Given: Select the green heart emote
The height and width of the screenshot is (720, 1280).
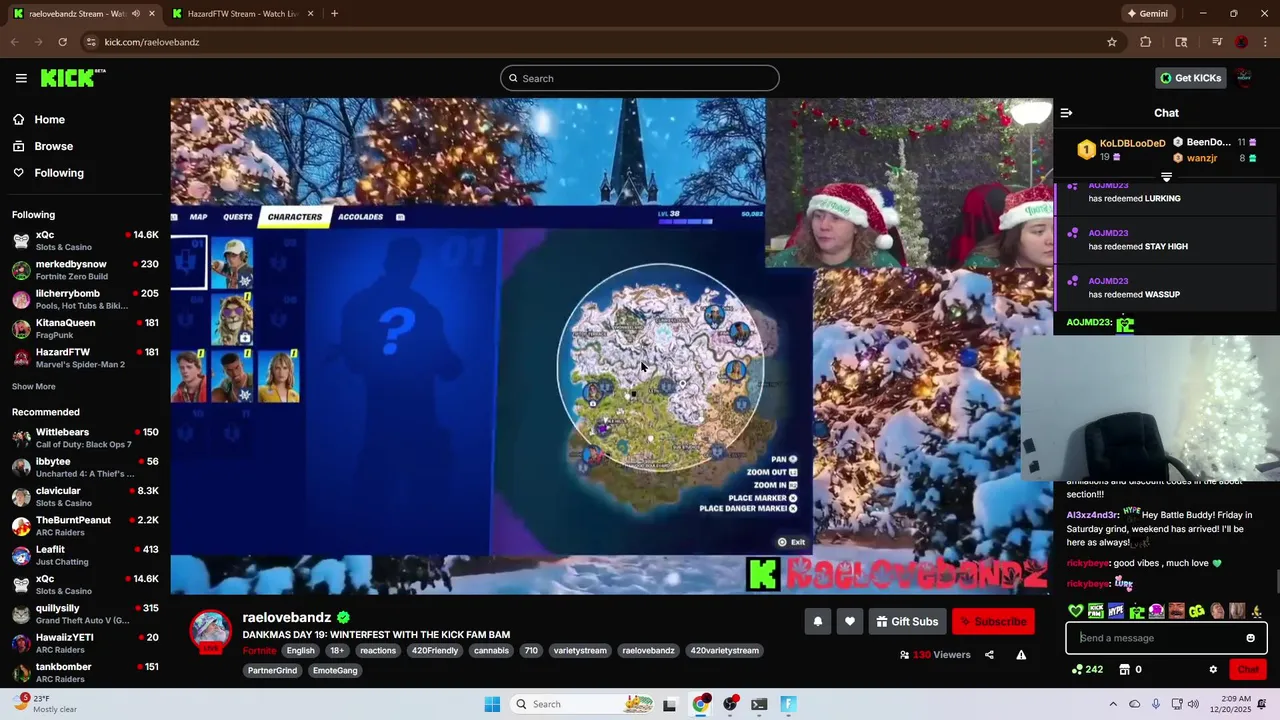Looking at the screenshot, I should [1076, 611].
